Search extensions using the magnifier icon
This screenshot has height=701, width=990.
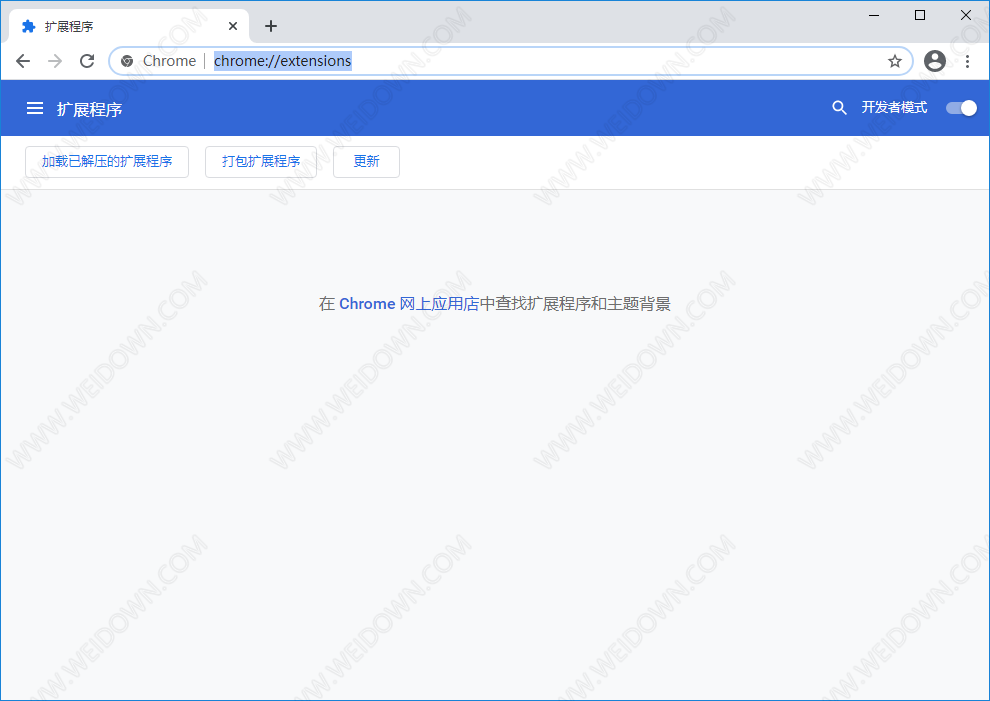tap(839, 108)
